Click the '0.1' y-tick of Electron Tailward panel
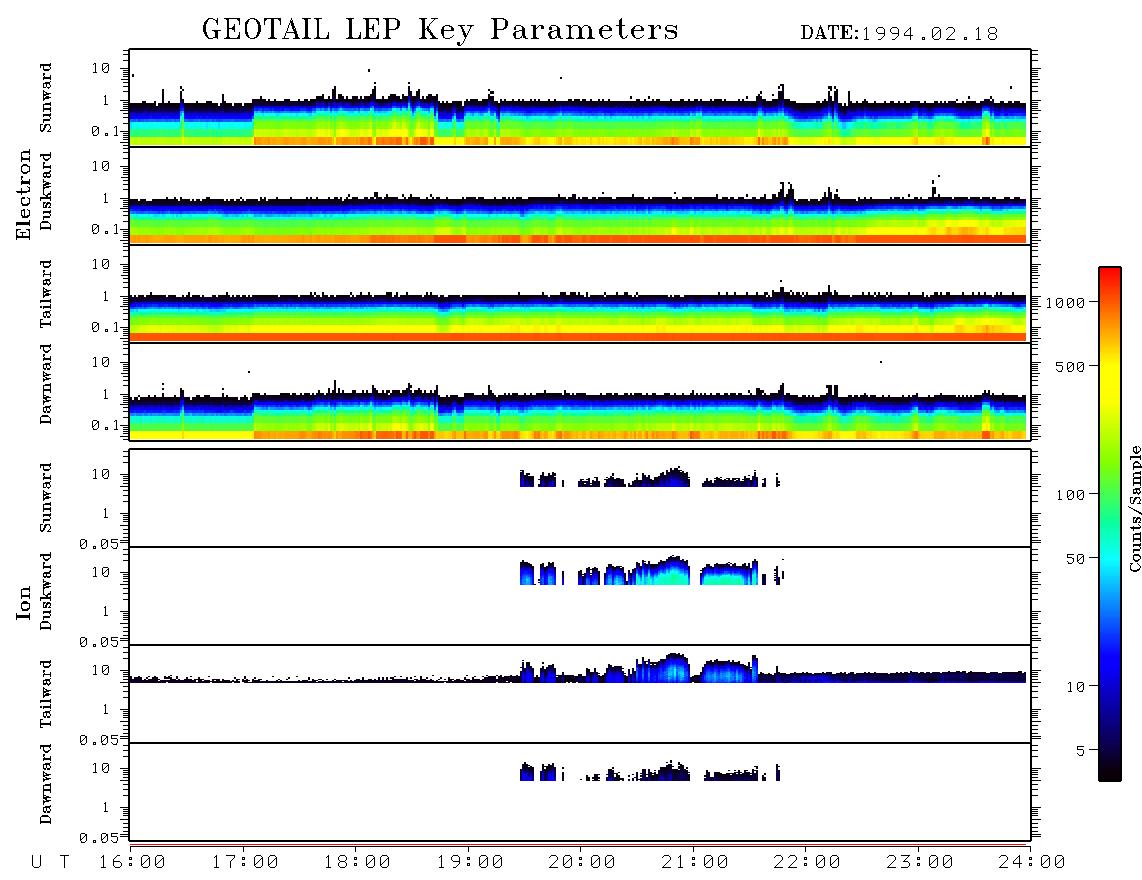 coord(105,327)
